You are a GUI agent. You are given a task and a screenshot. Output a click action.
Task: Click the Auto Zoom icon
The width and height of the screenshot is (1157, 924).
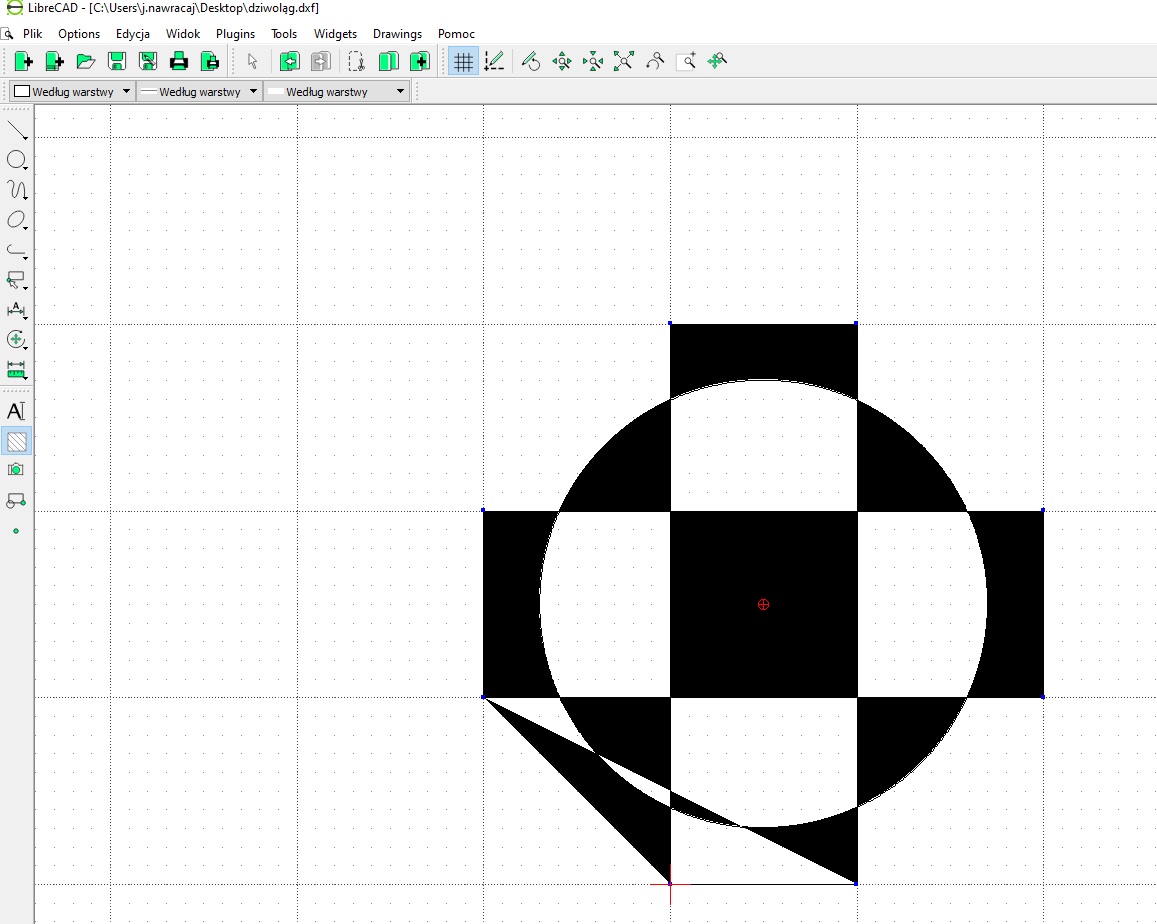tap(624, 61)
